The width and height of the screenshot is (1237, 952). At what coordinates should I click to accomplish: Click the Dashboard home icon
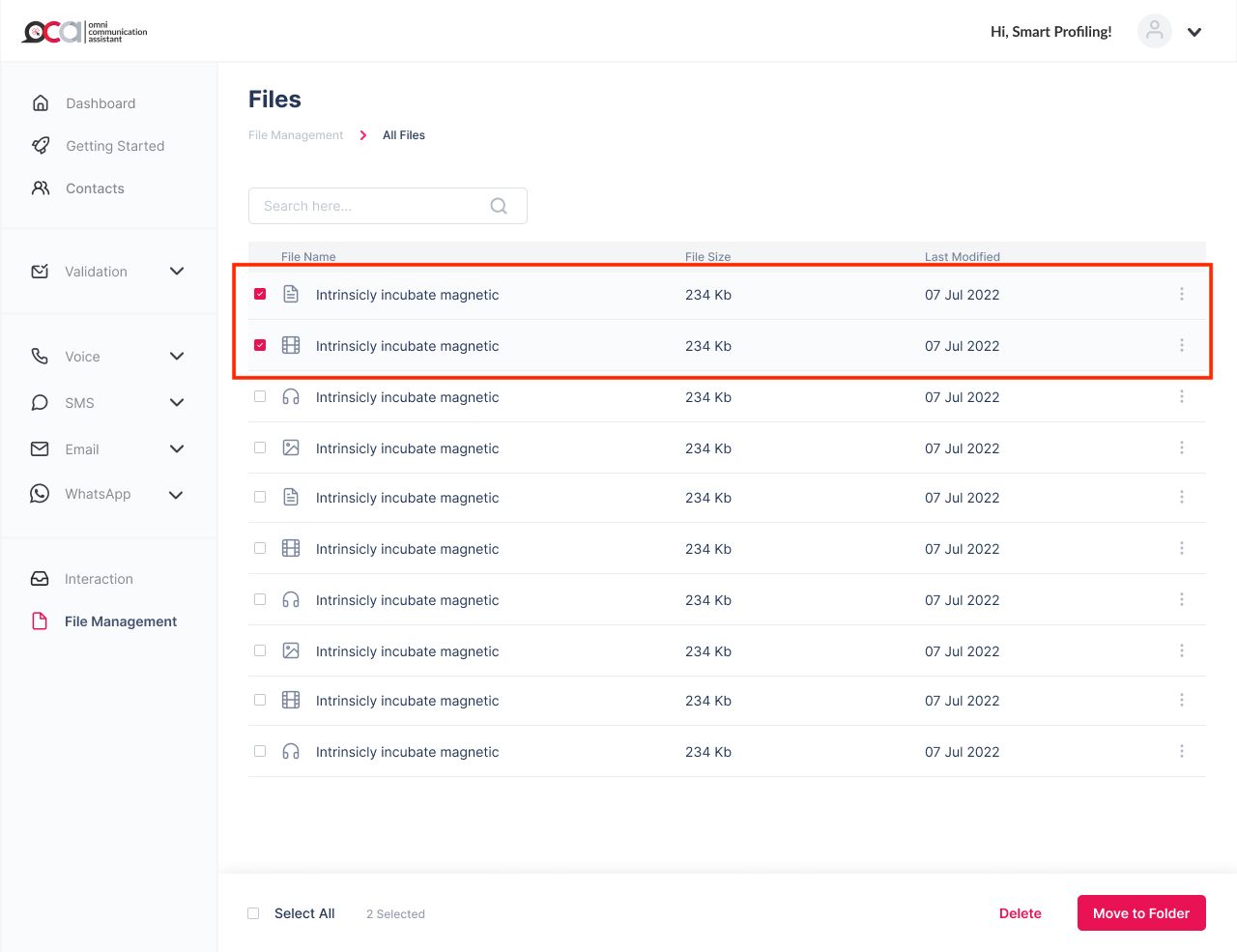click(x=41, y=103)
